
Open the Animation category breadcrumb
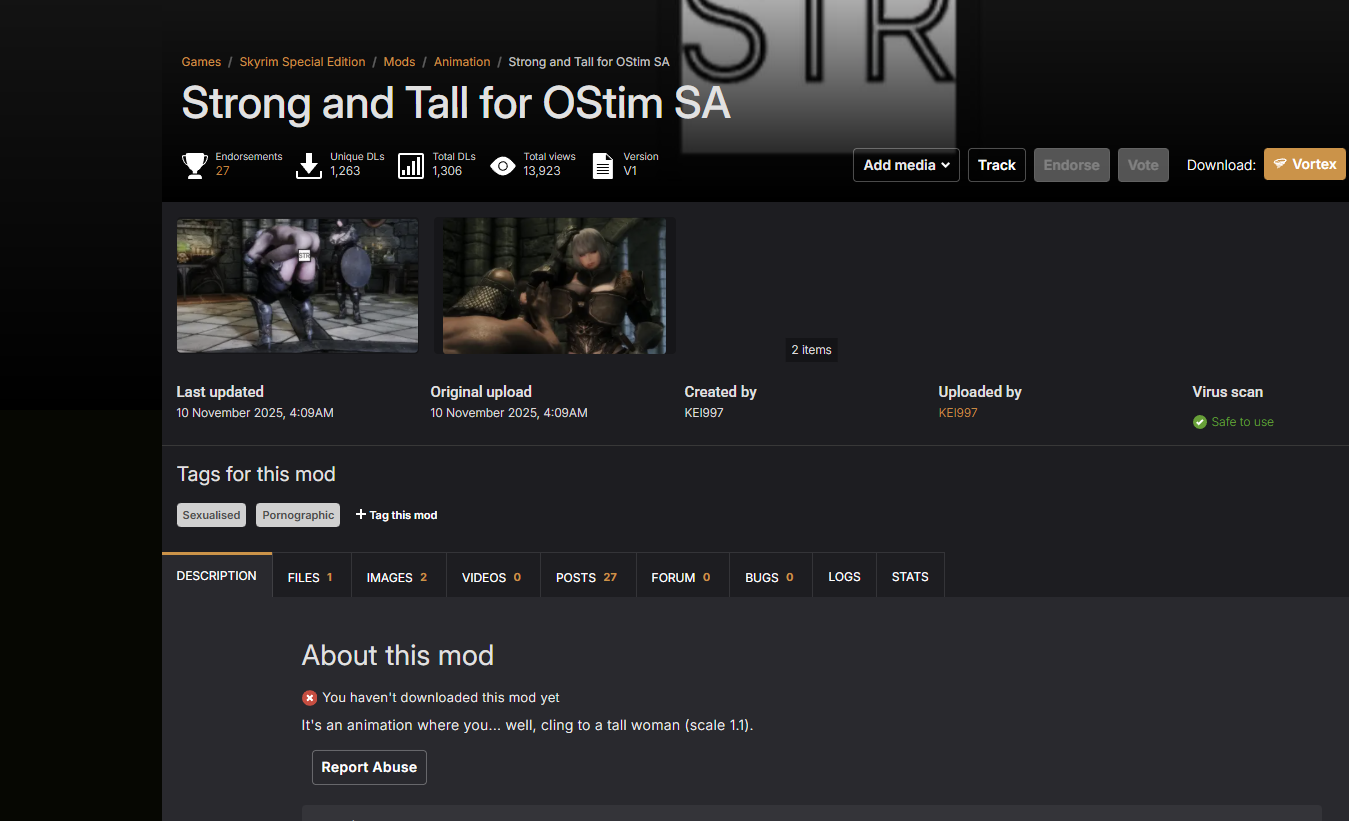[462, 62]
